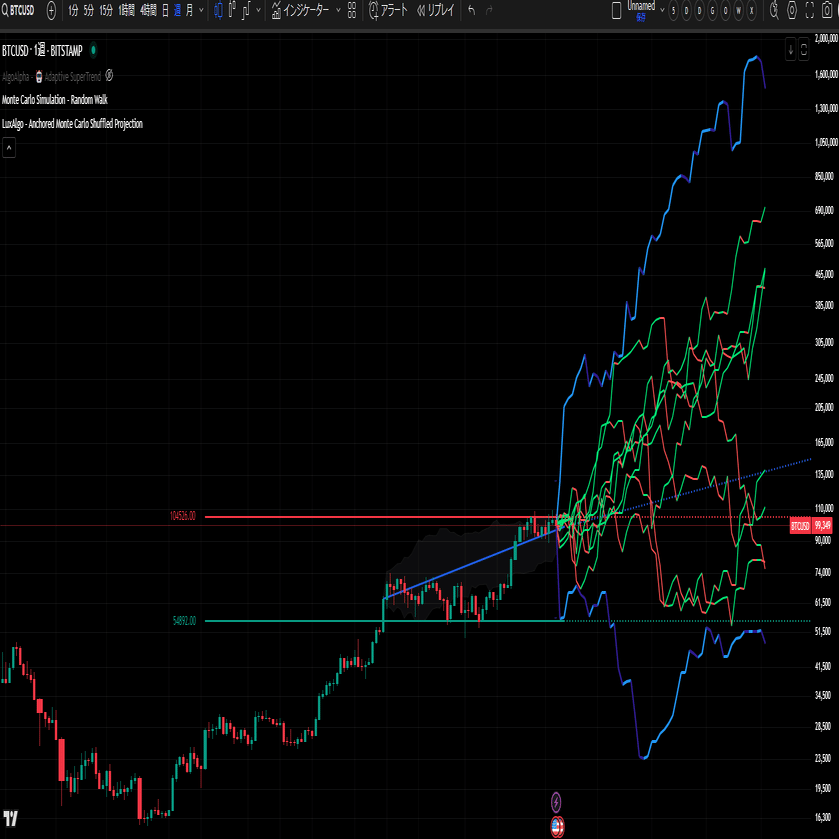Click the G user circle icon
Screen dimensions: 839x839
click(x=713, y=10)
